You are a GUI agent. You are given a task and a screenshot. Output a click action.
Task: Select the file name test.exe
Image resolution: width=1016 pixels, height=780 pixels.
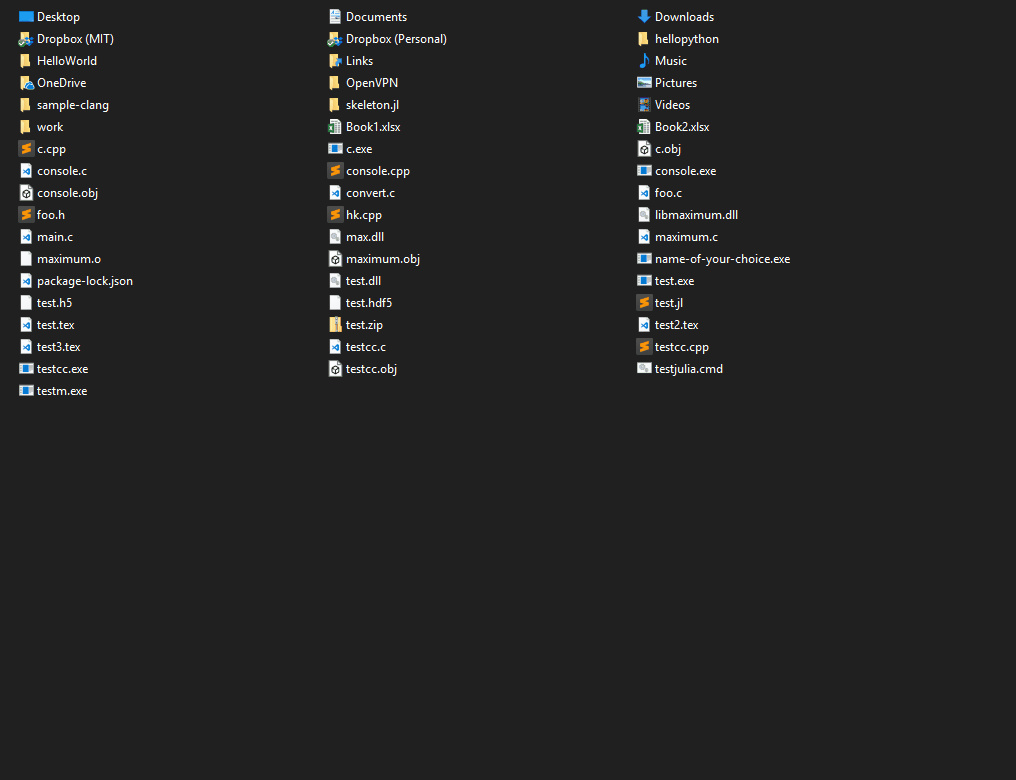click(675, 281)
